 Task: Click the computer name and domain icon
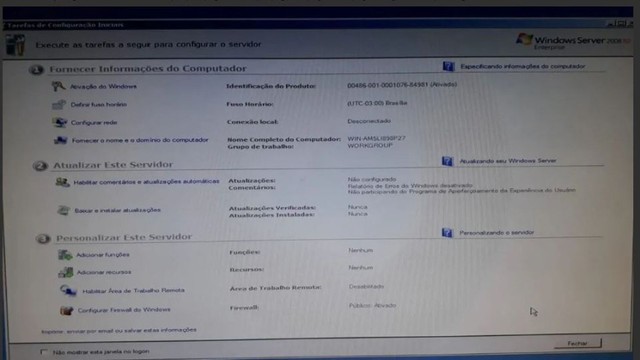(x=60, y=140)
